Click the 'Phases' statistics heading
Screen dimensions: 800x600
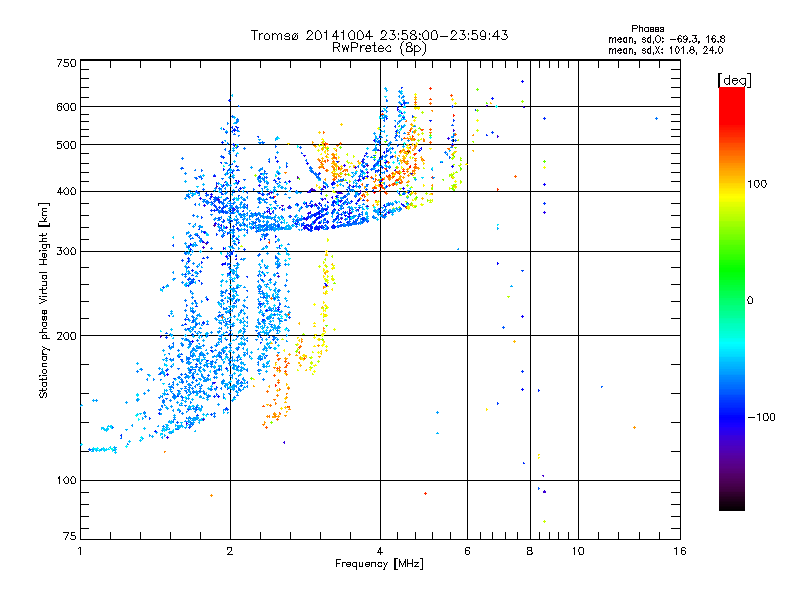click(647, 29)
